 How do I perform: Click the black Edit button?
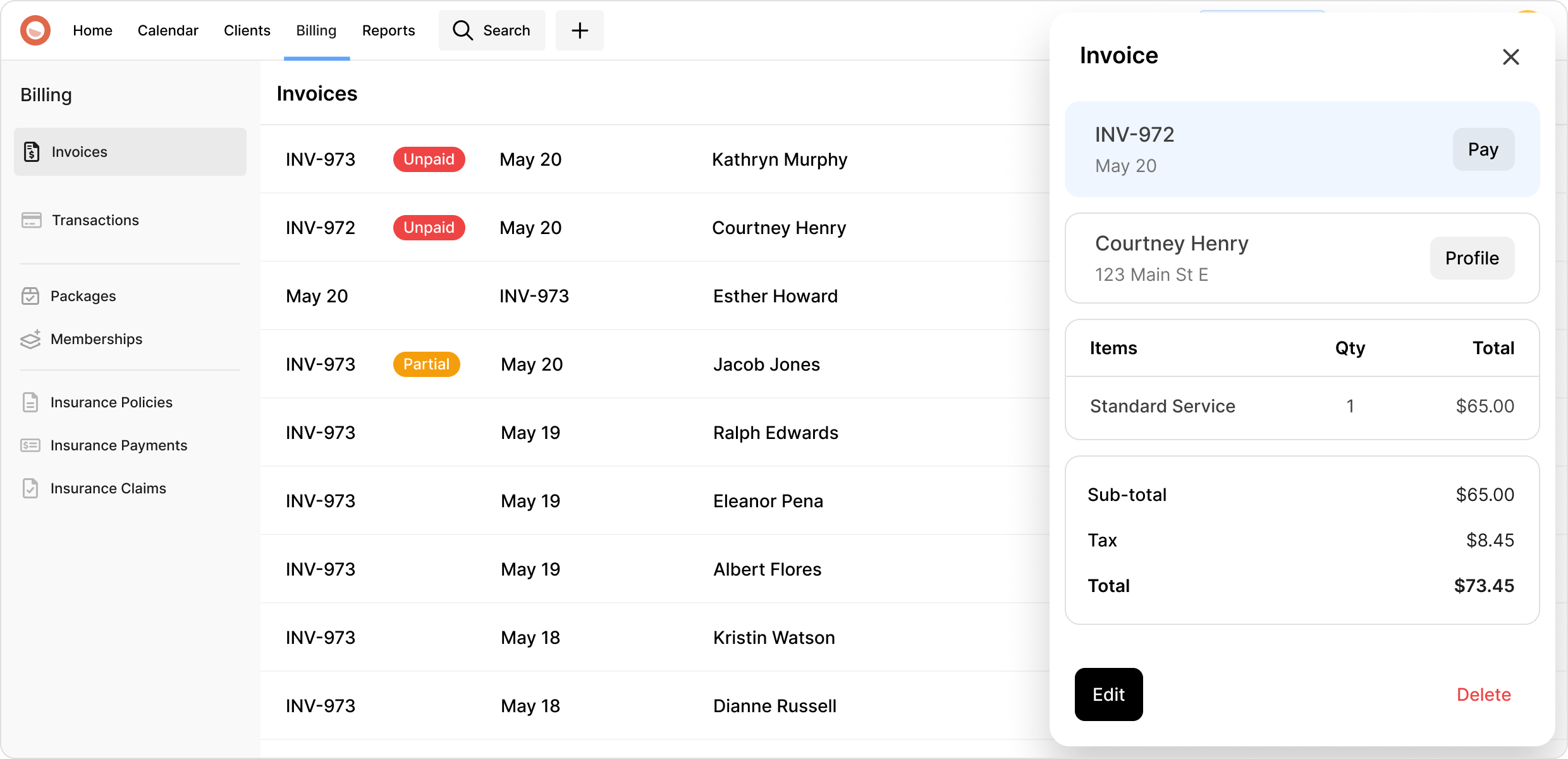point(1108,694)
